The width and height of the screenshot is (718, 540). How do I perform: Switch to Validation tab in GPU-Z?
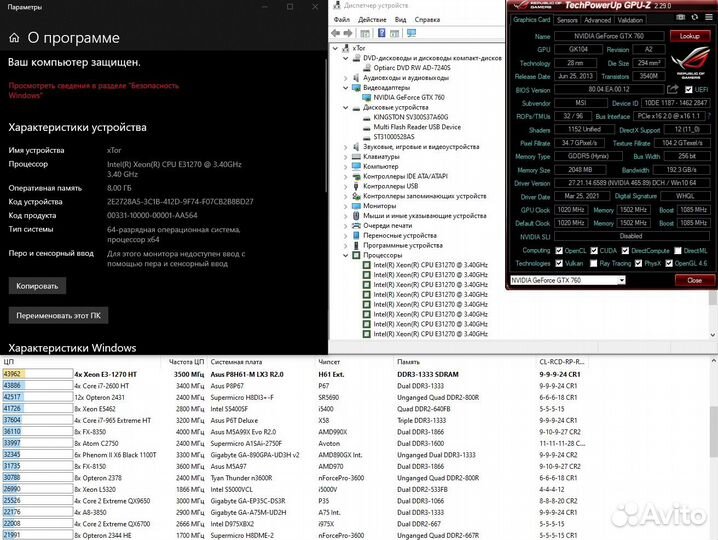coord(630,20)
